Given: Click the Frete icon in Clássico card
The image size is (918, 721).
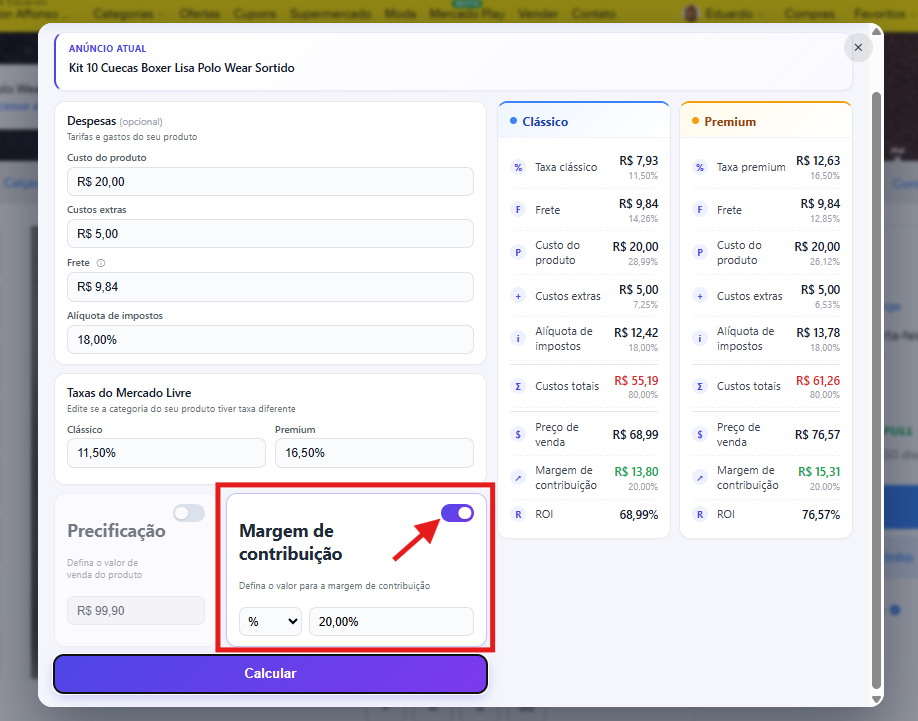Looking at the screenshot, I should click(518, 210).
